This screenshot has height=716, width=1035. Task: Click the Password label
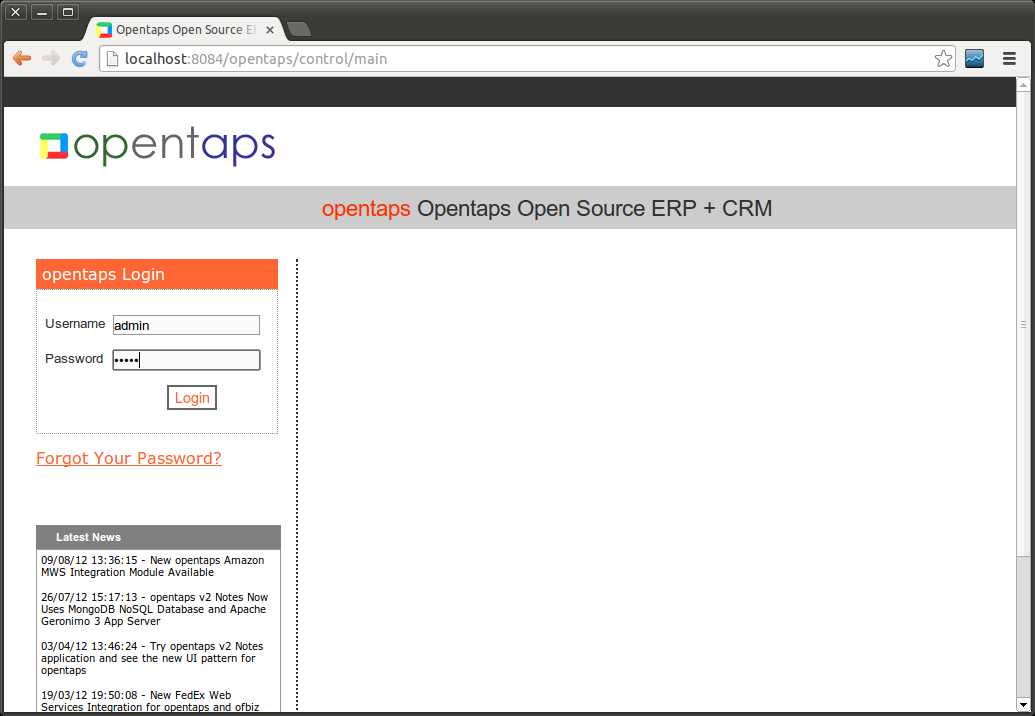[x=74, y=358]
